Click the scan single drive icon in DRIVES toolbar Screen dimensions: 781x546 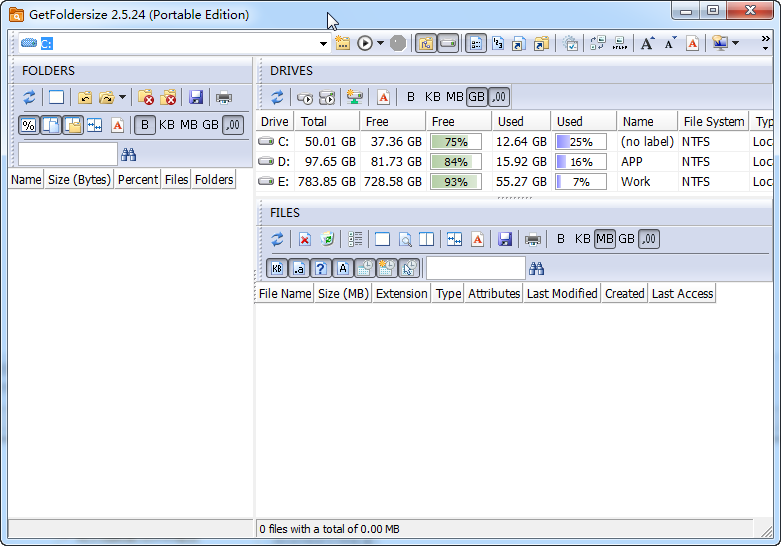click(x=305, y=97)
